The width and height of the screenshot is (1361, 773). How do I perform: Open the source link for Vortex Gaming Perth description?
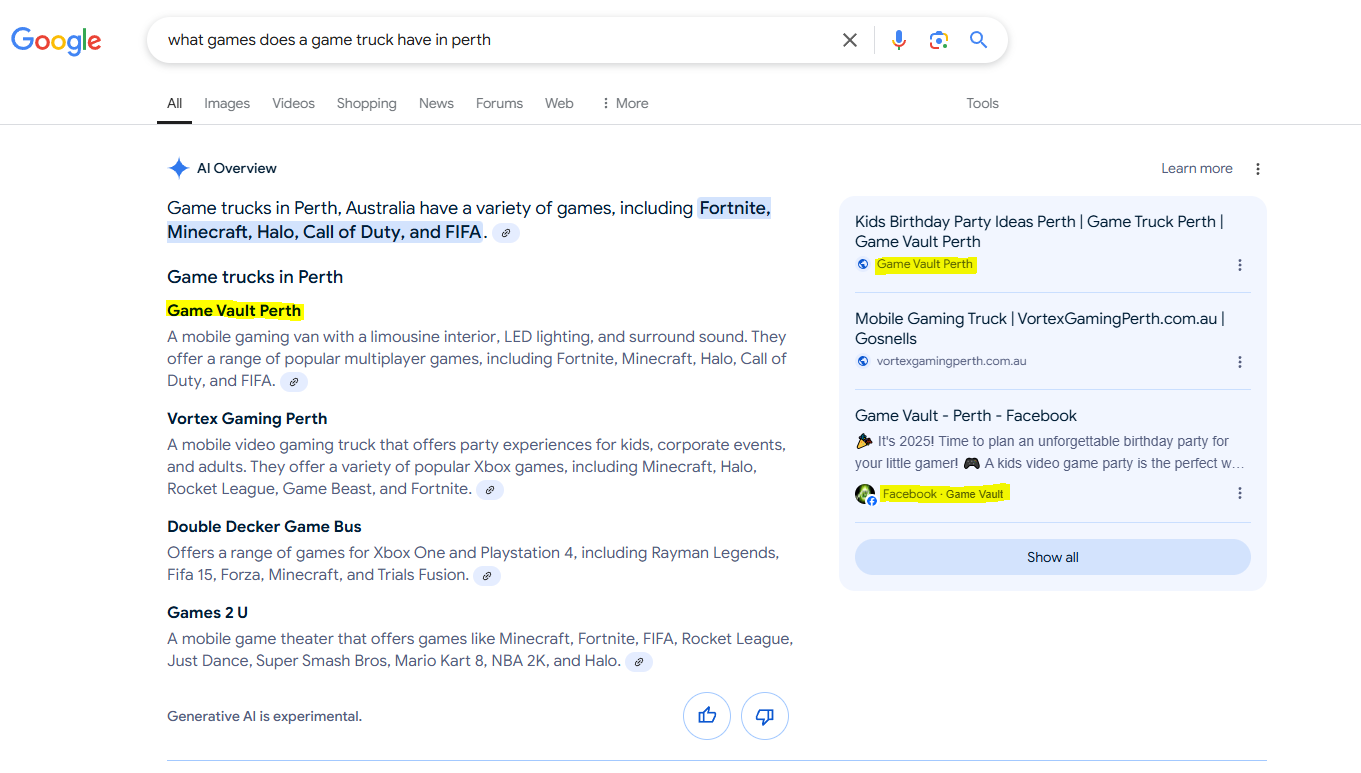[x=490, y=489]
